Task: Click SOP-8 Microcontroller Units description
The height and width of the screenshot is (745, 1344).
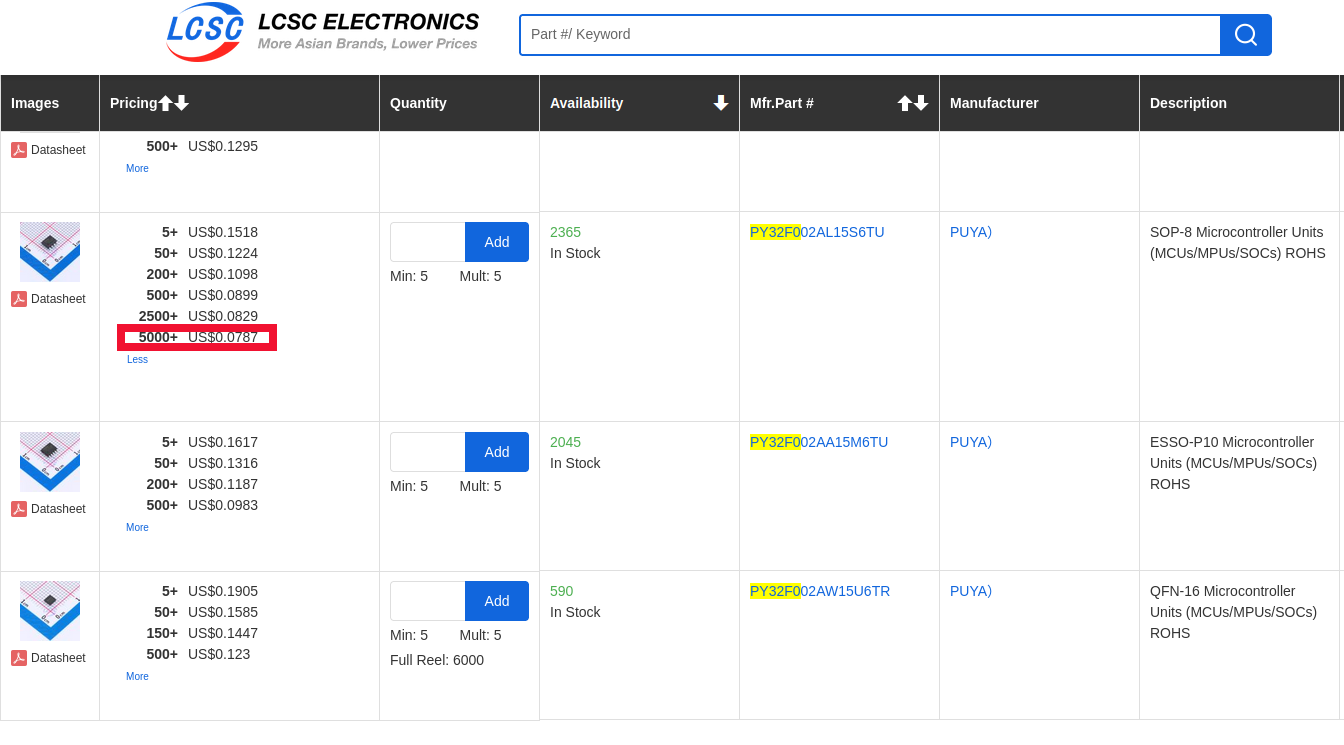Action: [x=1238, y=242]
